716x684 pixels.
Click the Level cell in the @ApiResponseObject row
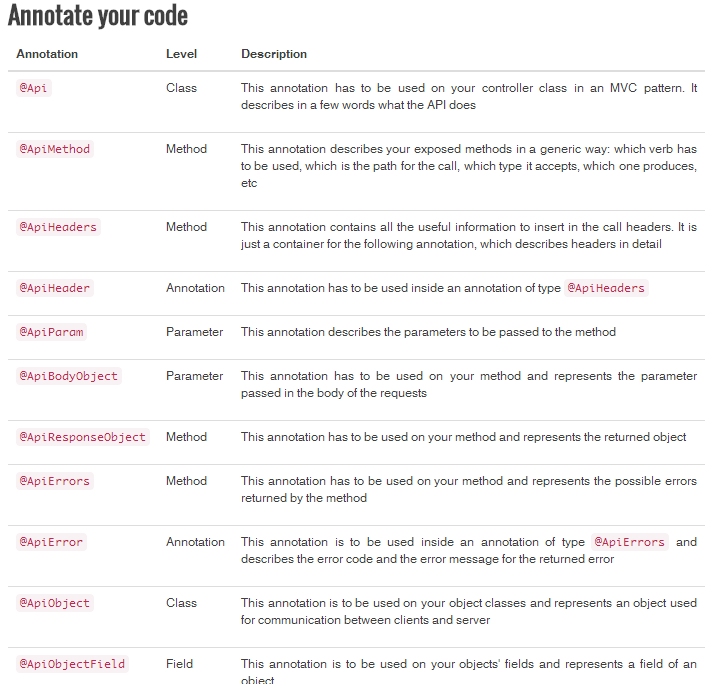186,437
